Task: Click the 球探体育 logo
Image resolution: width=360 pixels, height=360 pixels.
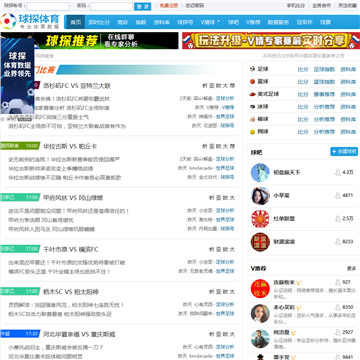Action: [30, 21]
